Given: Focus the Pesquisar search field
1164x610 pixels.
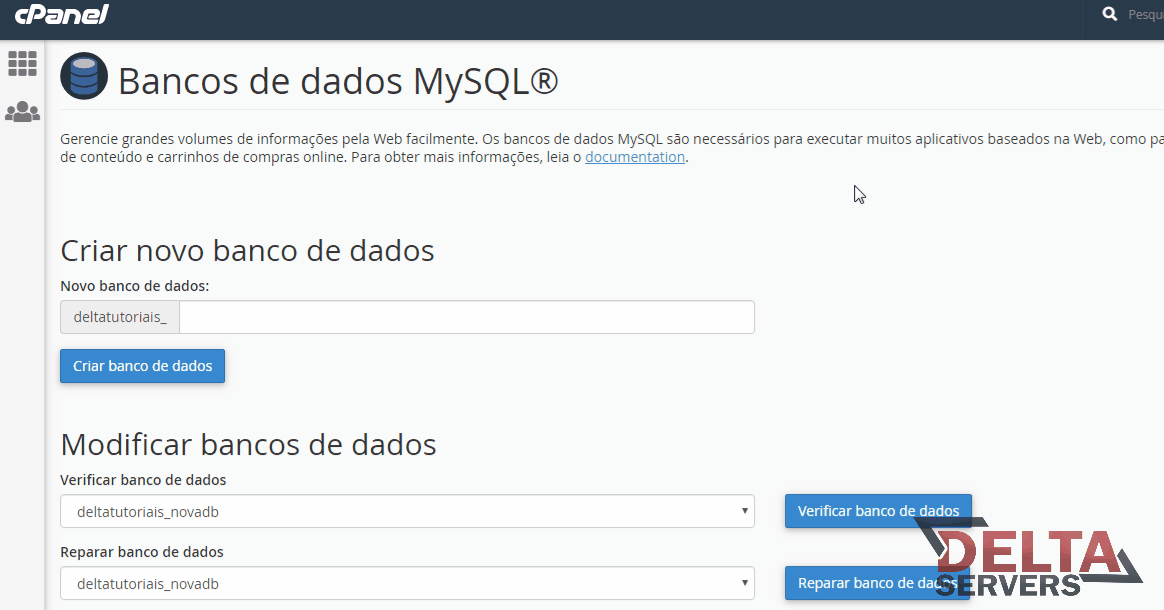Looking at the screenshot, I should (1145, 15).
